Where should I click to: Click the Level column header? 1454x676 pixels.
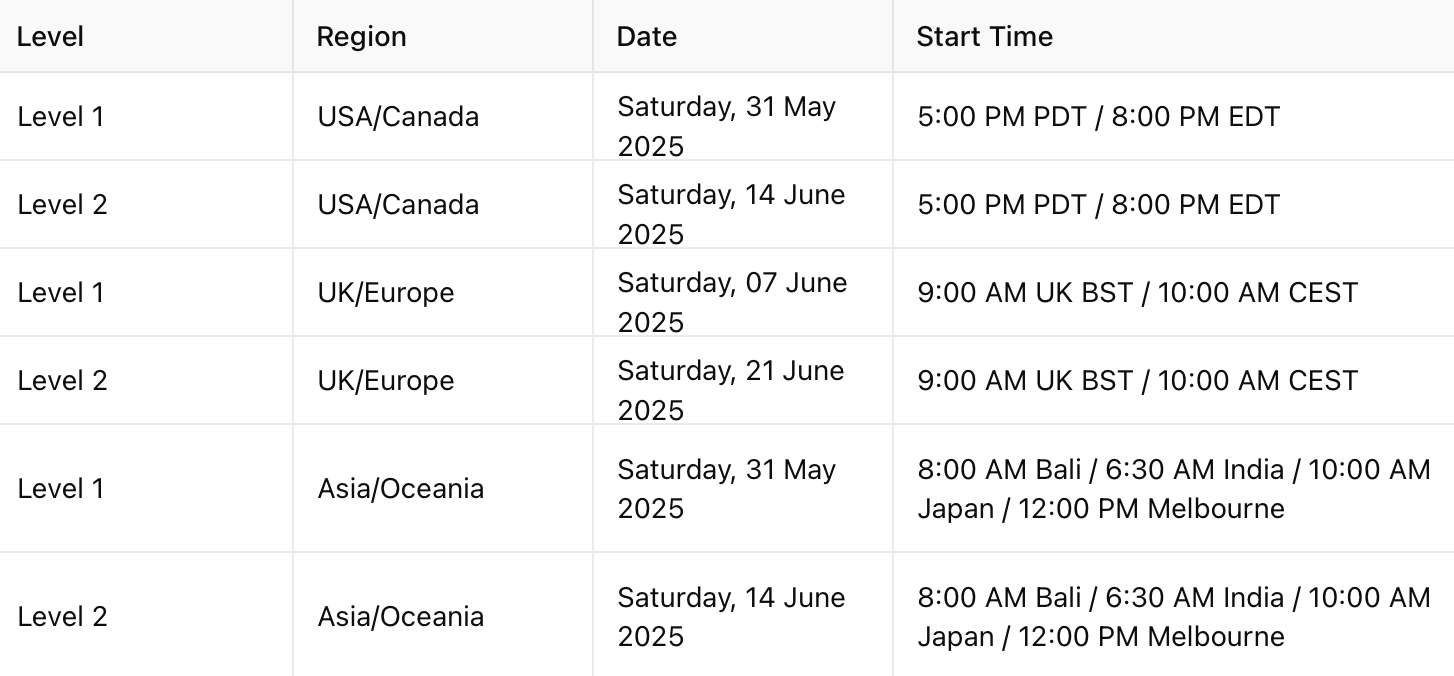point(51,37)
